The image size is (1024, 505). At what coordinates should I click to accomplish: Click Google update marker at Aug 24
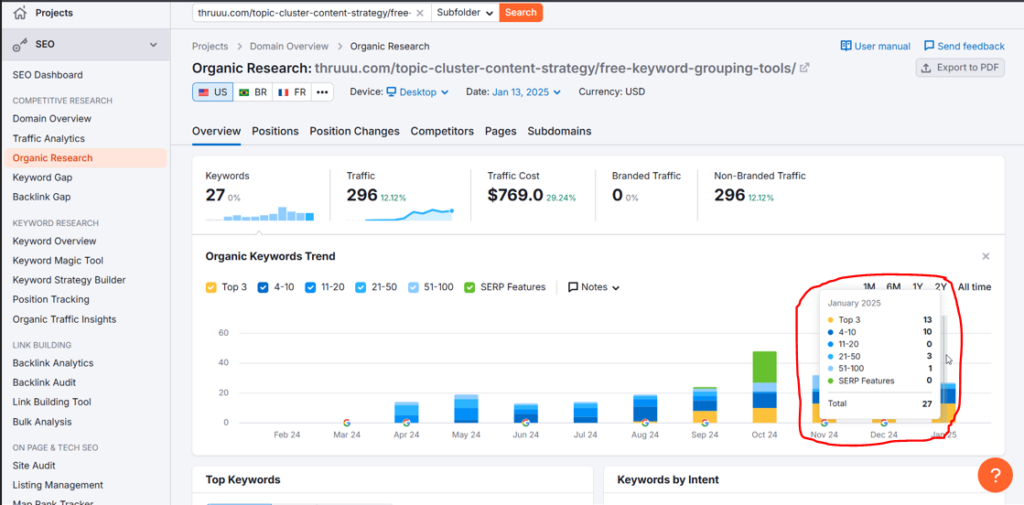645,423
